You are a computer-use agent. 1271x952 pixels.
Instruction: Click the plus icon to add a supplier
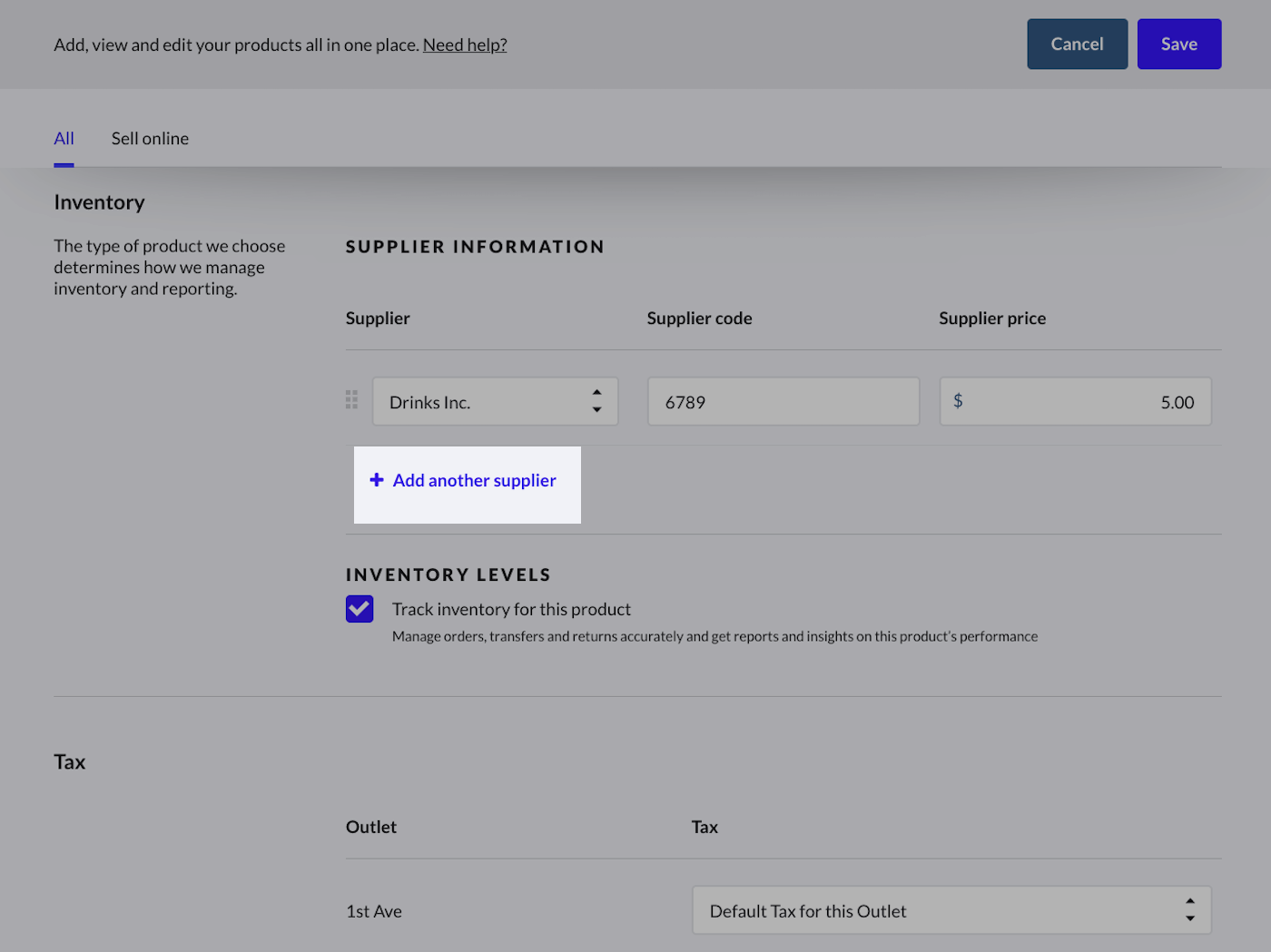point(377,480)
